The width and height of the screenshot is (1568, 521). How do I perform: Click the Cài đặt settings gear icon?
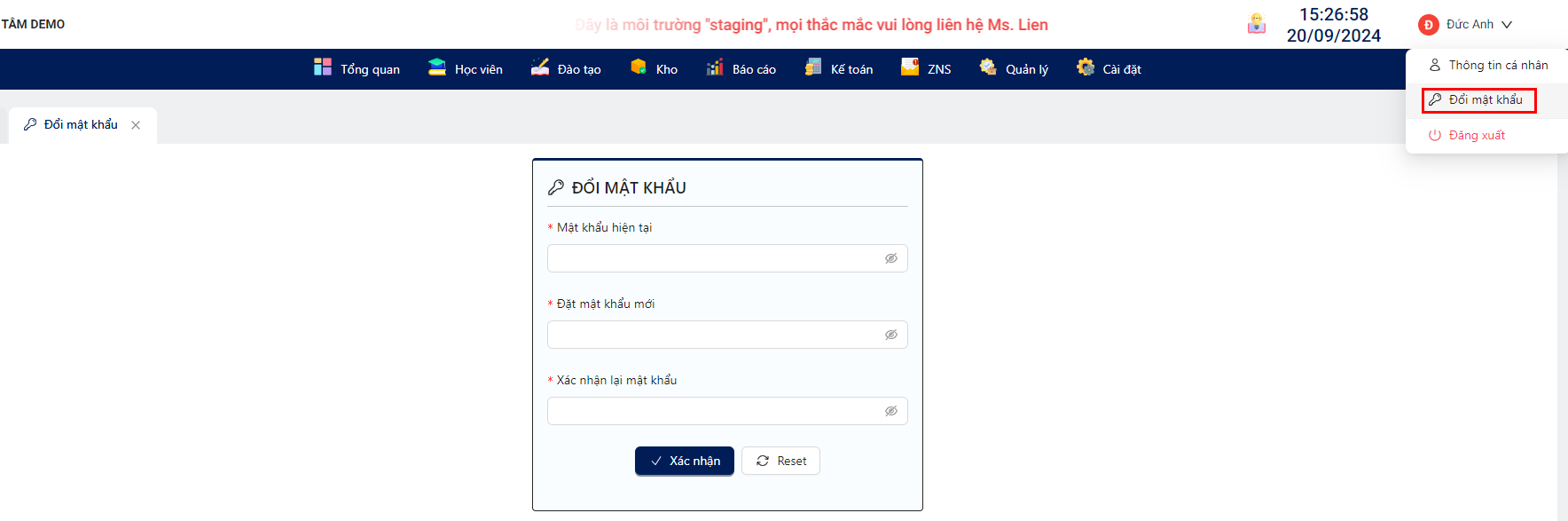pos(1086,67)
